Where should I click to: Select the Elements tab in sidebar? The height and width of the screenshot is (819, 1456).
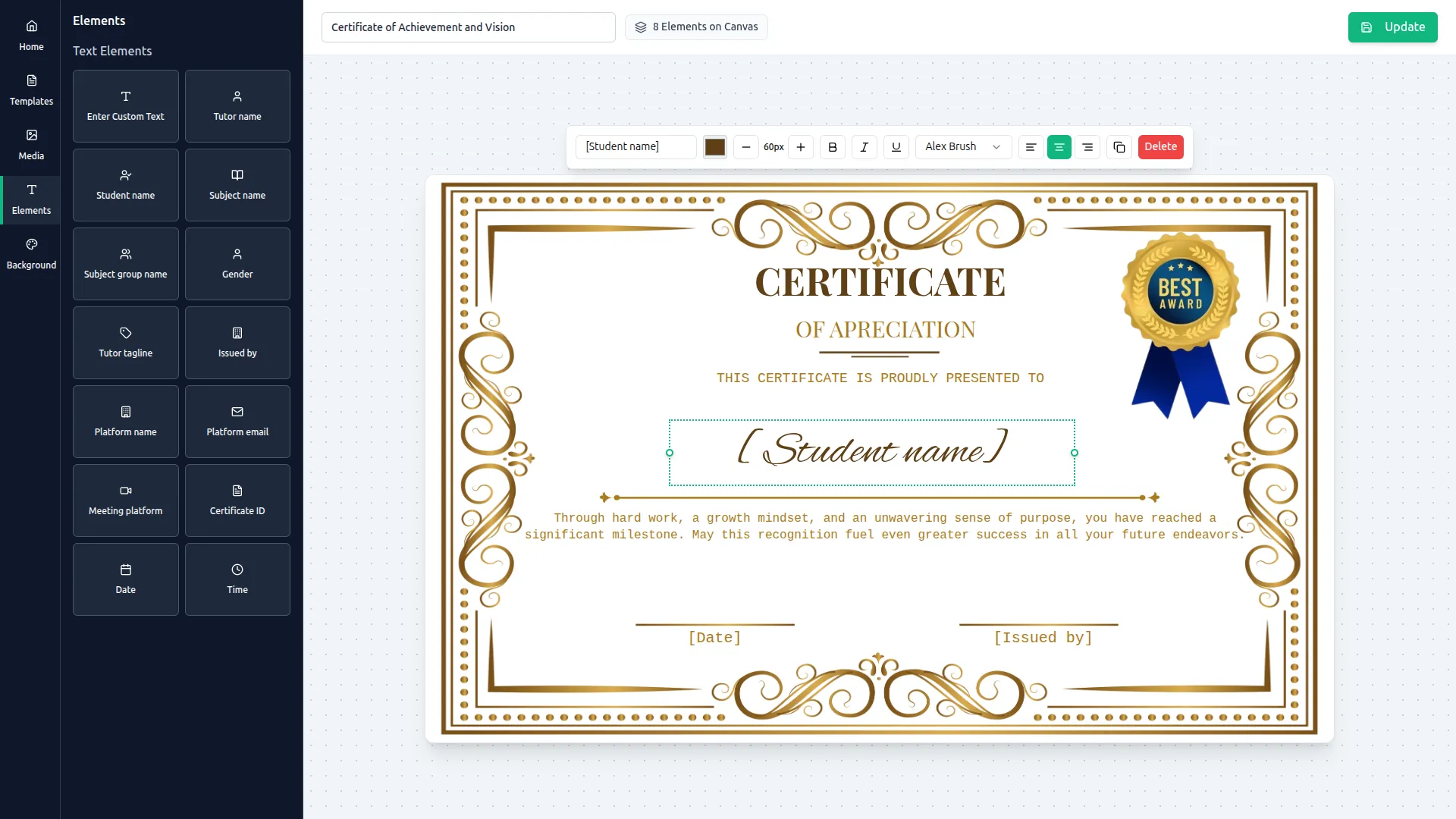pyautogui.click(x=30, y=199)
